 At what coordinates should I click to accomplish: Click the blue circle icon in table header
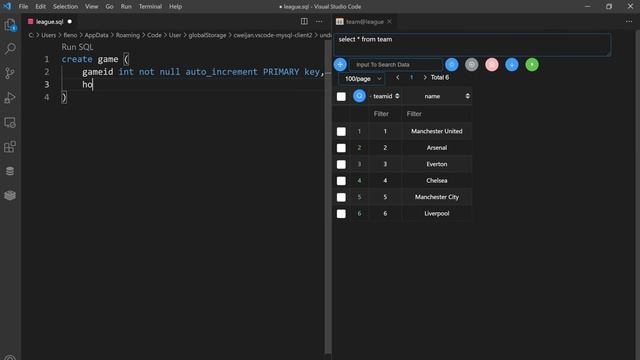click(x=359, y=96)
